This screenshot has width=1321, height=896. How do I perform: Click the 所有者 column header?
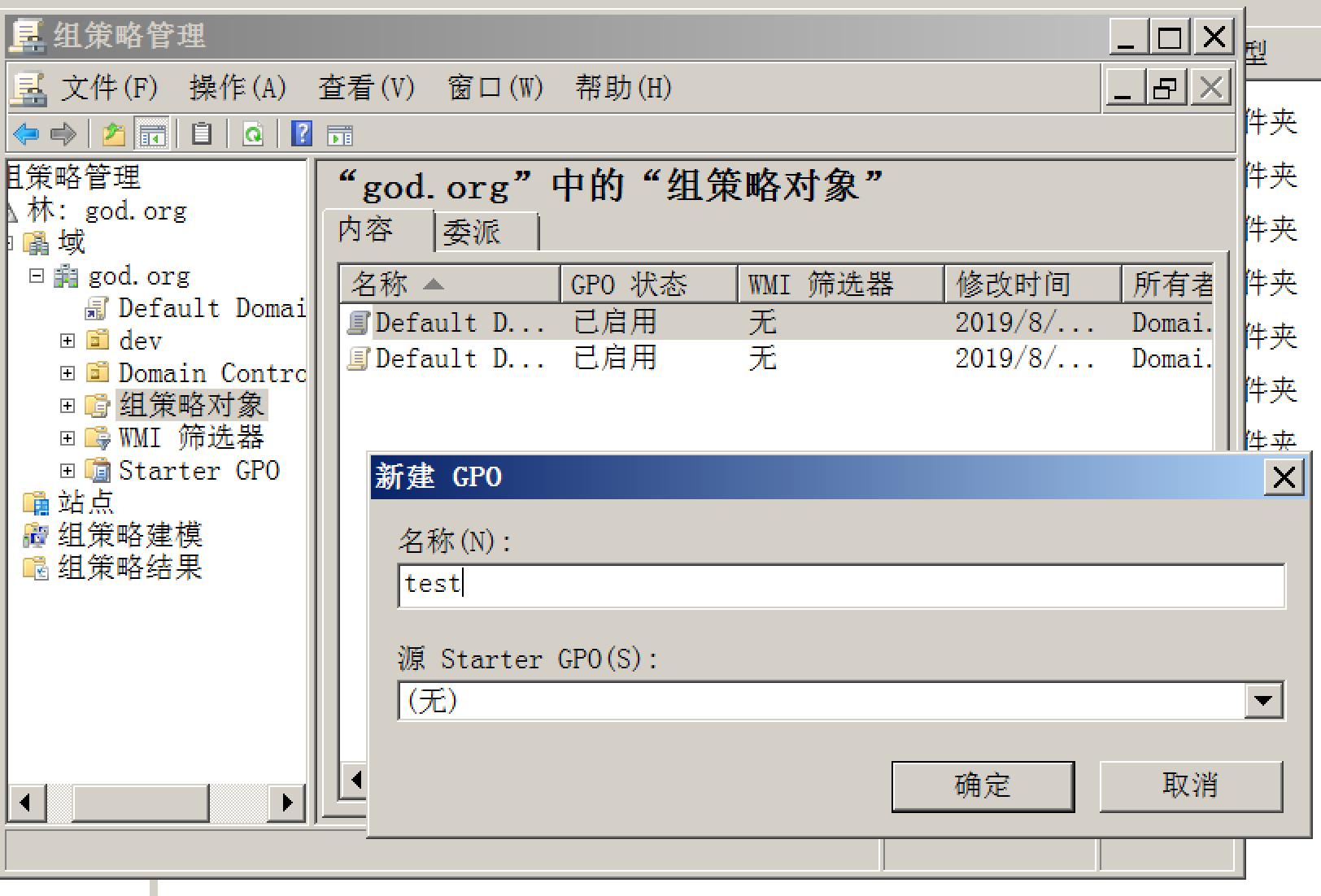tap(1168, 284)
